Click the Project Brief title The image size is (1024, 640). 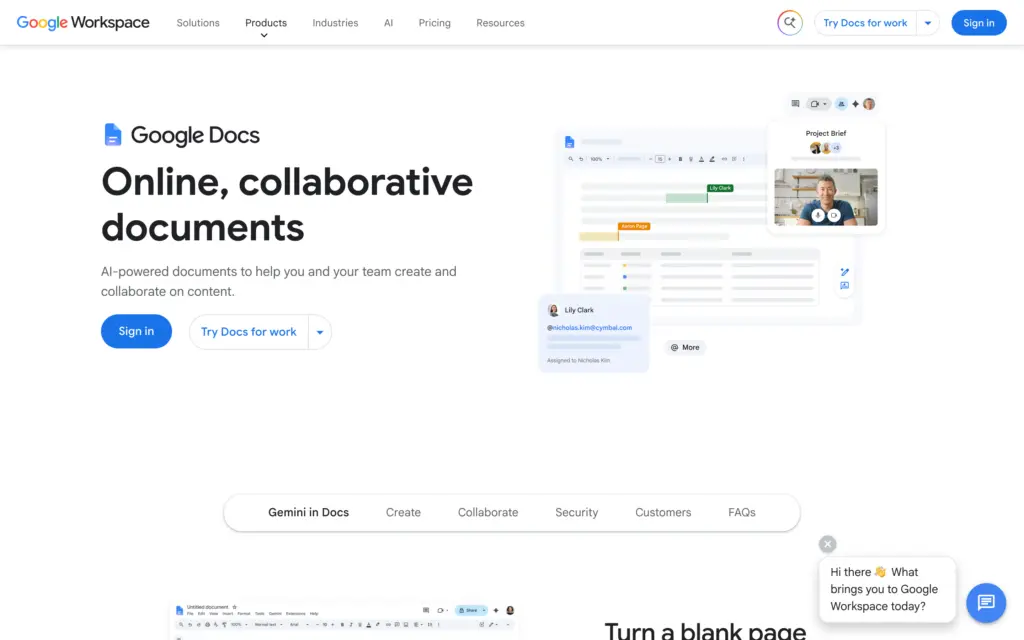825,133
